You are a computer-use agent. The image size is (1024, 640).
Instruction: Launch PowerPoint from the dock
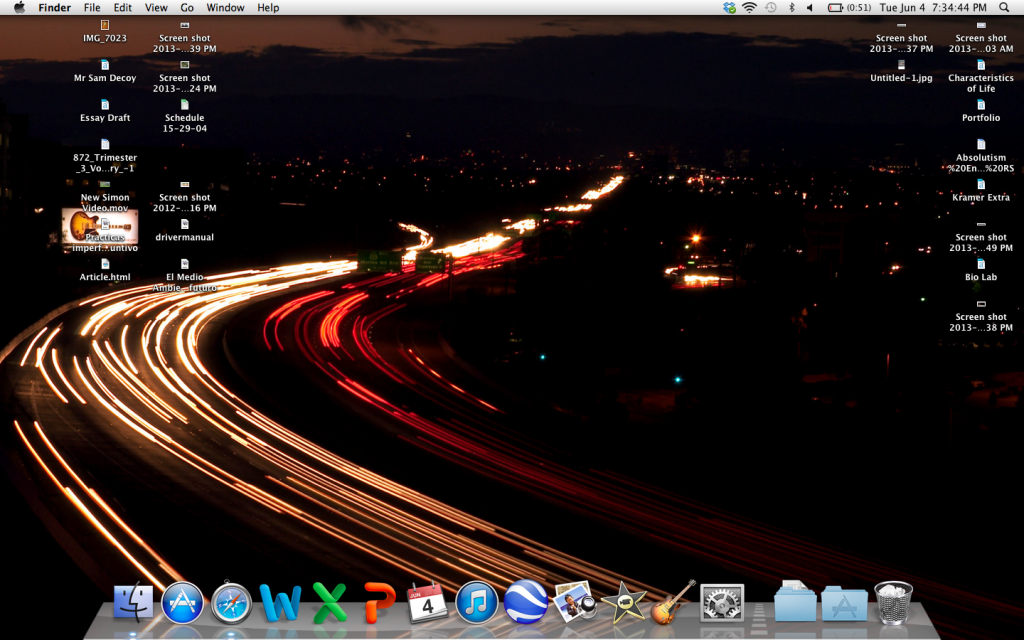tap(379, 603)
